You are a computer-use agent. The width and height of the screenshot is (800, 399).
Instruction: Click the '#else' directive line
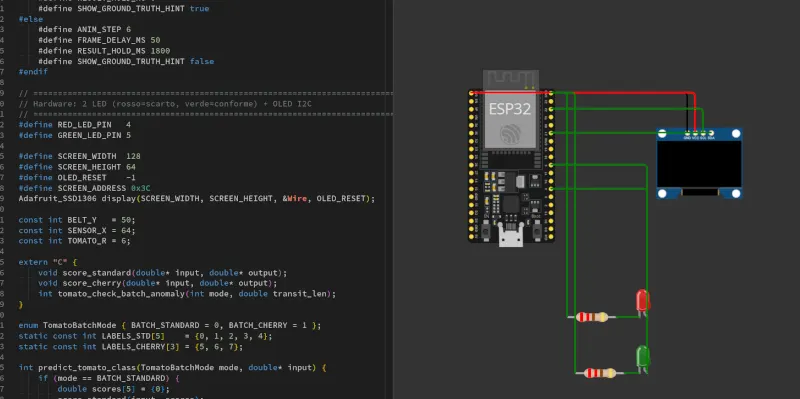[x=31, y=19]
